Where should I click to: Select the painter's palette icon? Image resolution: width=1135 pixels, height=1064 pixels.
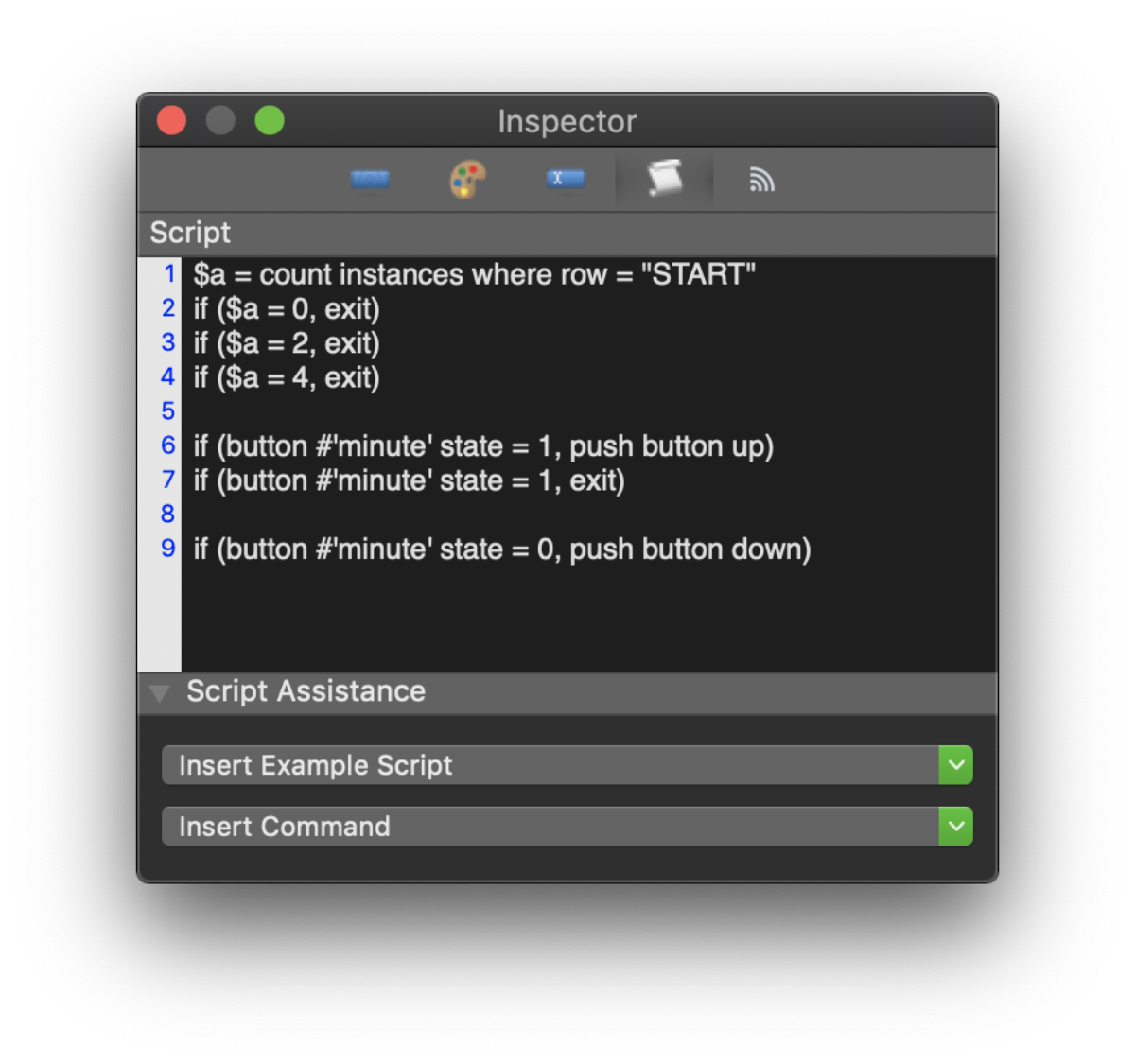click(467, 180)
